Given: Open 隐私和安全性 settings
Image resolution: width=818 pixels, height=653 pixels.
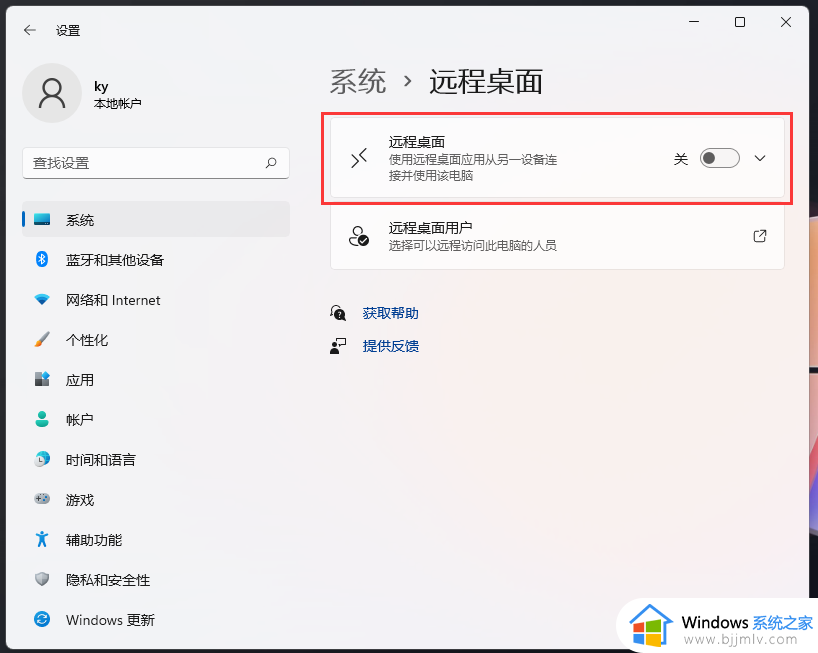Looking at the screenshot, I should pyautogui.click(x=155, y=579).
